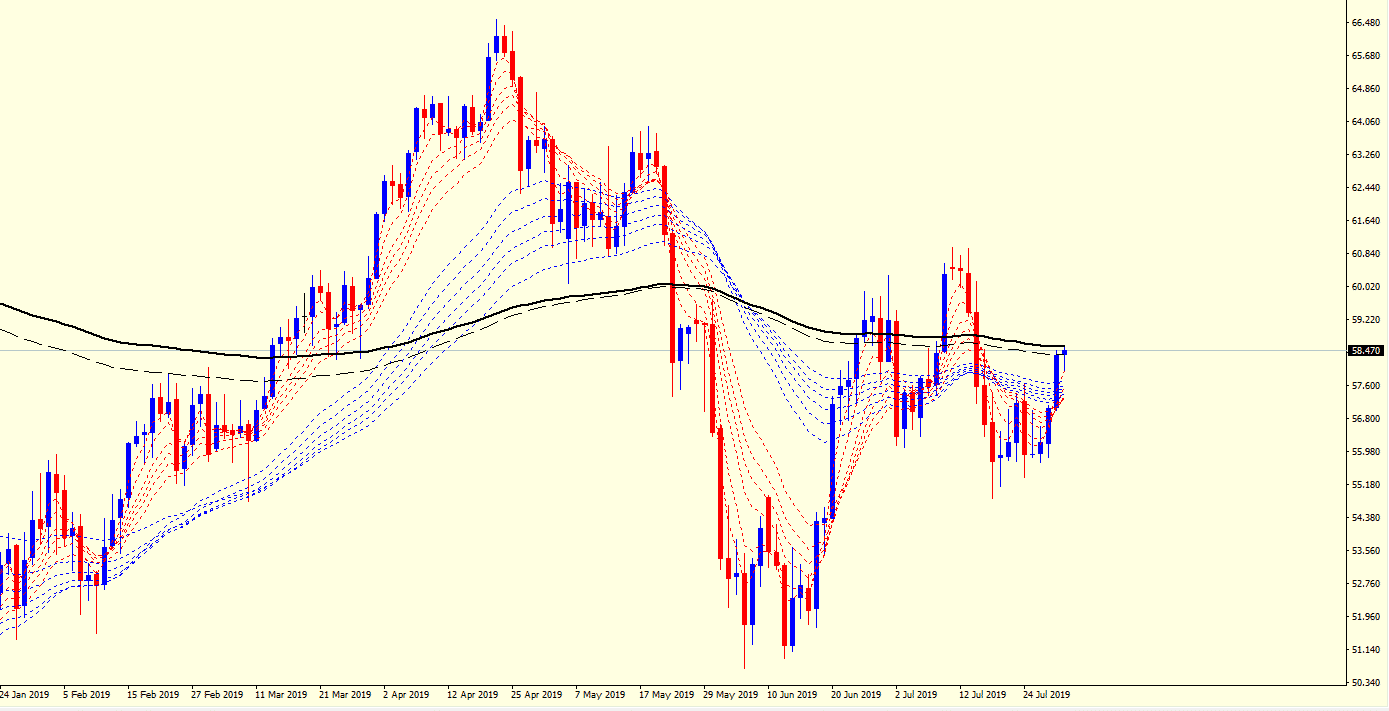Click the 29 May 2019 time axis label
This screenshot has width=1389, height=711.
click(729, 695)
